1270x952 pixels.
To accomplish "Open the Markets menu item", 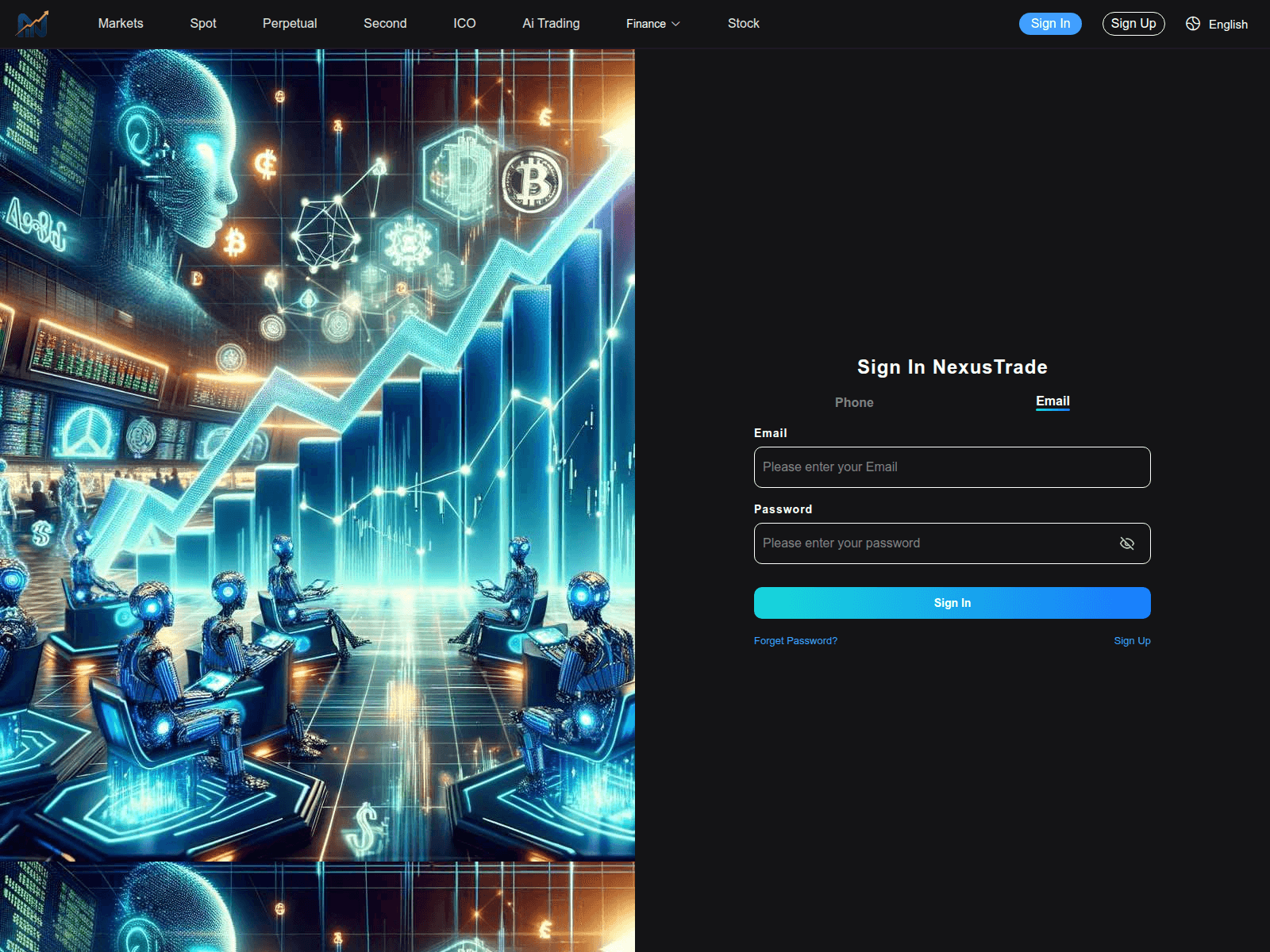I will (121, 24).
